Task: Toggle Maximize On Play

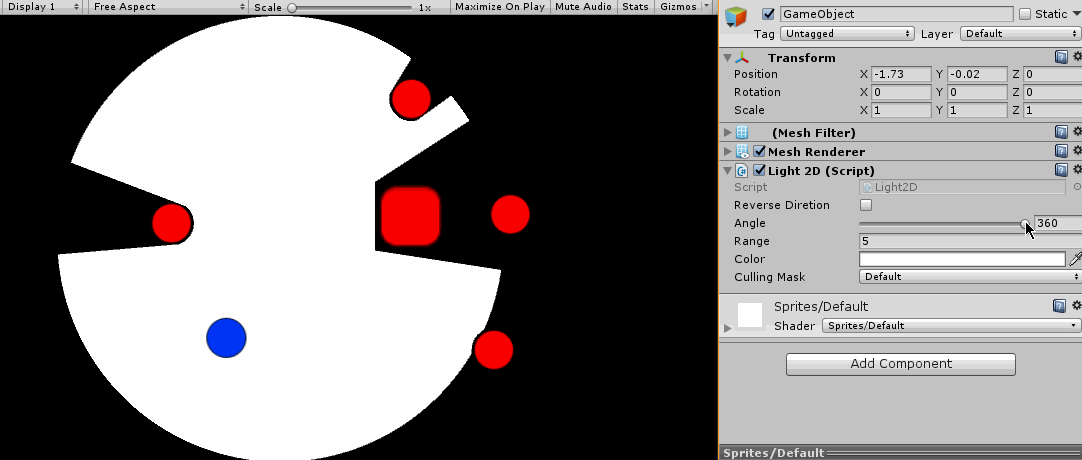Action: (499, 7)
